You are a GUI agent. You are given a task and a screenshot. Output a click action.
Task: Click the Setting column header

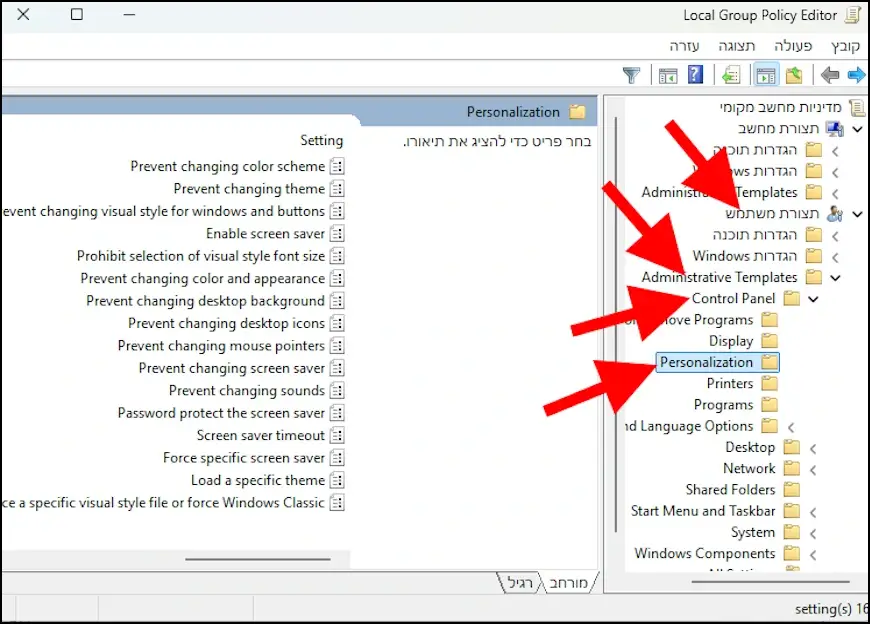click(x=322, y=140)
